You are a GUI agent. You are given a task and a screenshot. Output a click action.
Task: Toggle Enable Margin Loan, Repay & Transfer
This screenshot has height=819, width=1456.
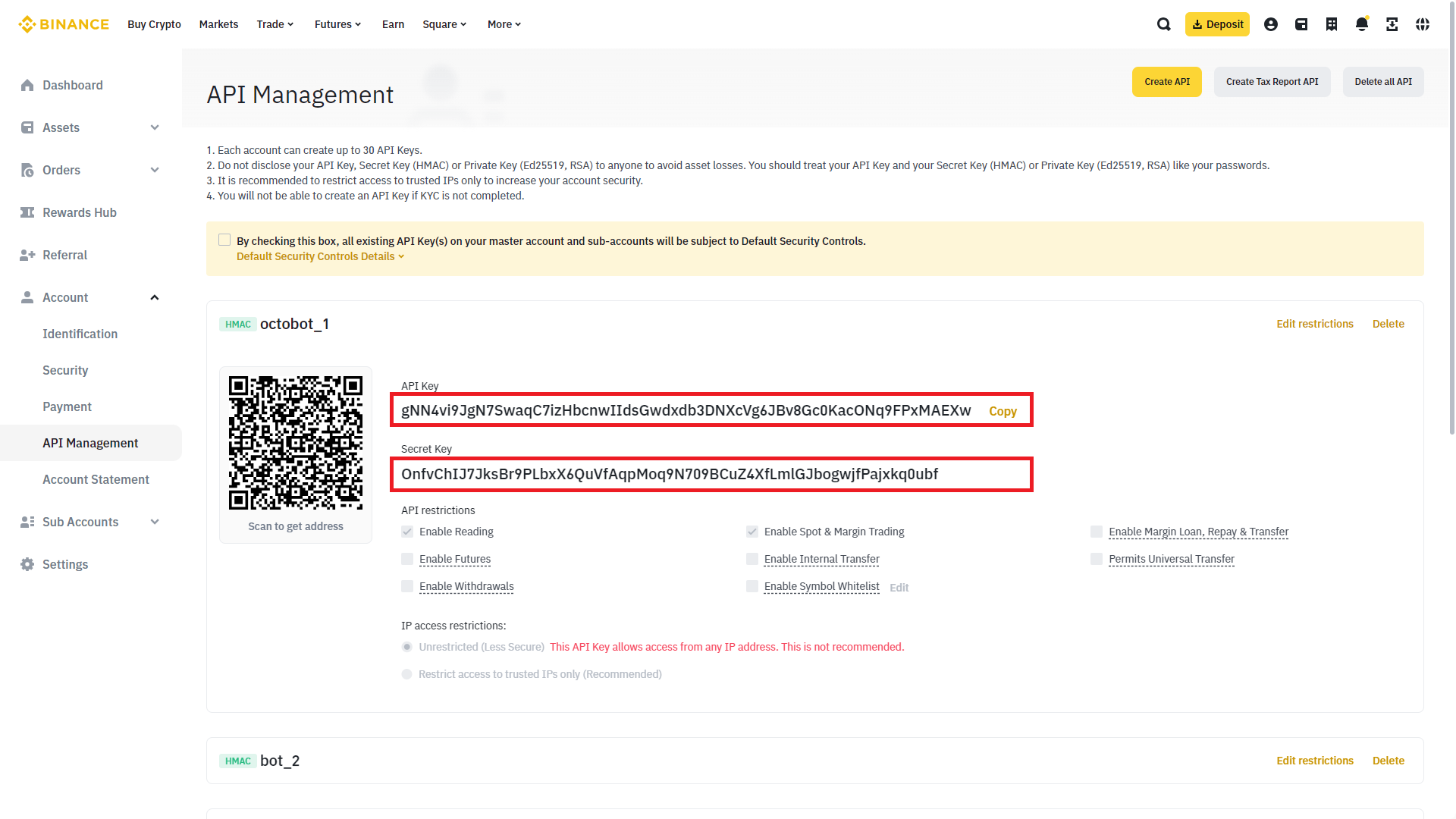[1097, 532]
